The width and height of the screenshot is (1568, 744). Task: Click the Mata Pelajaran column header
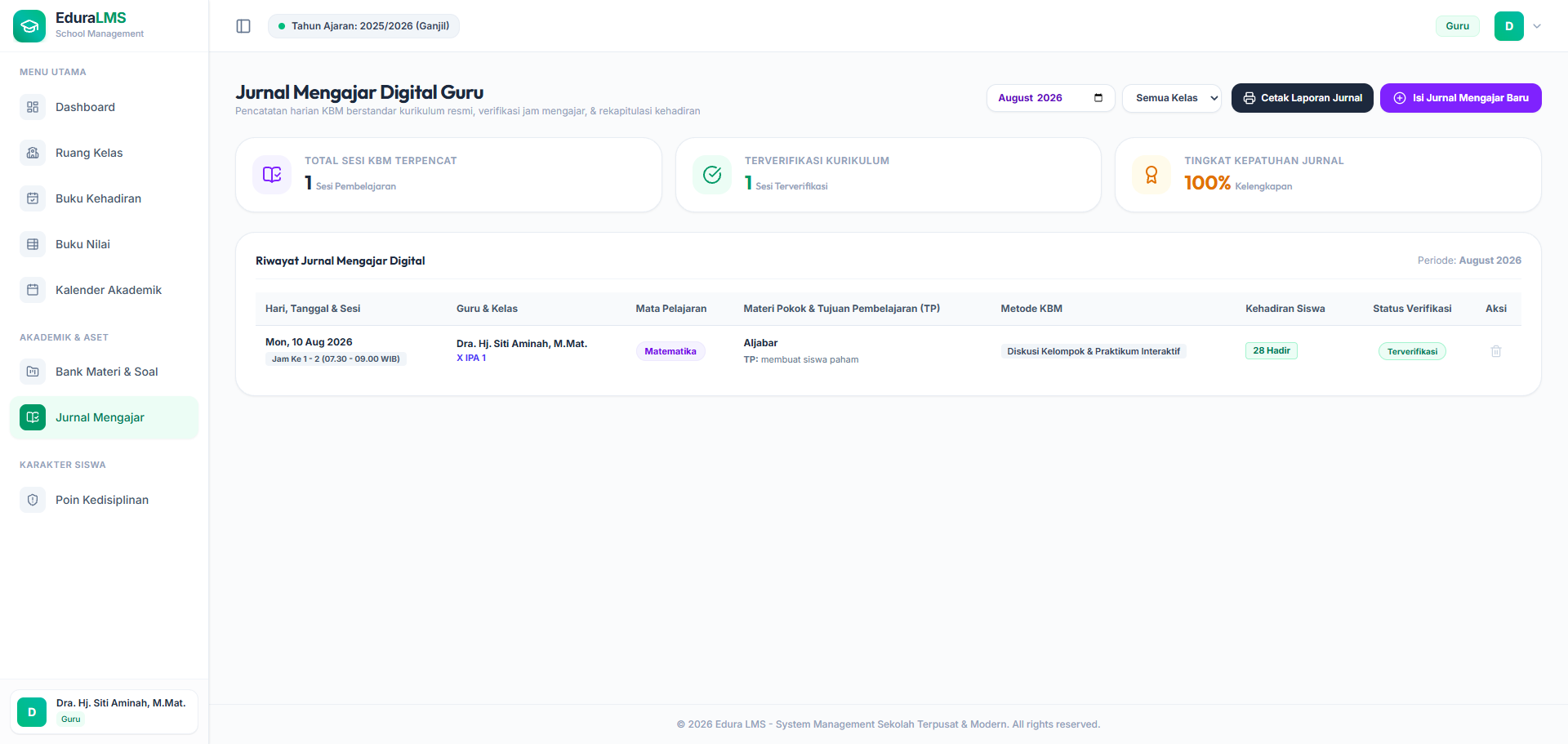click(671, 309)
